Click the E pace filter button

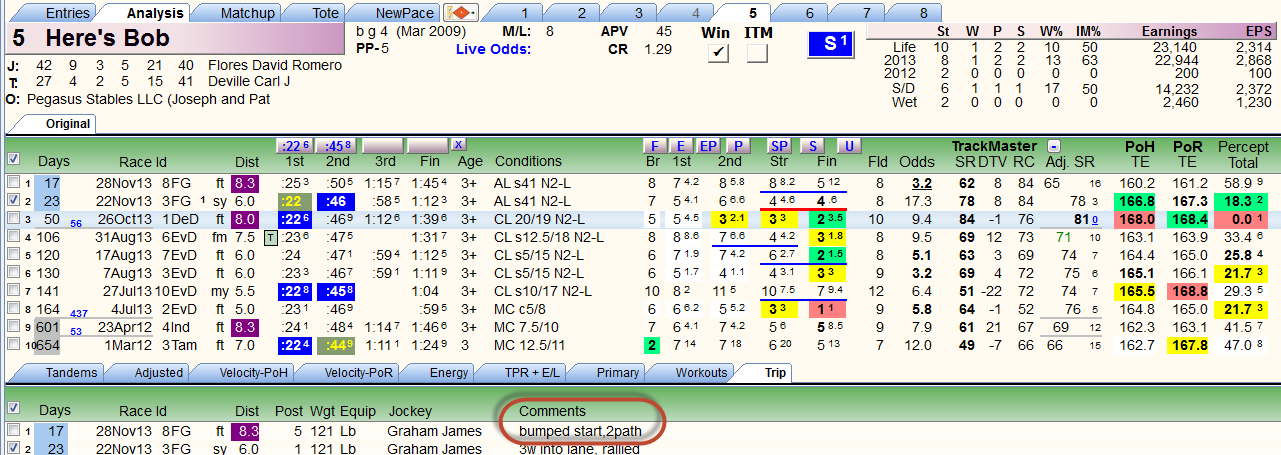(x=682, y=145)
